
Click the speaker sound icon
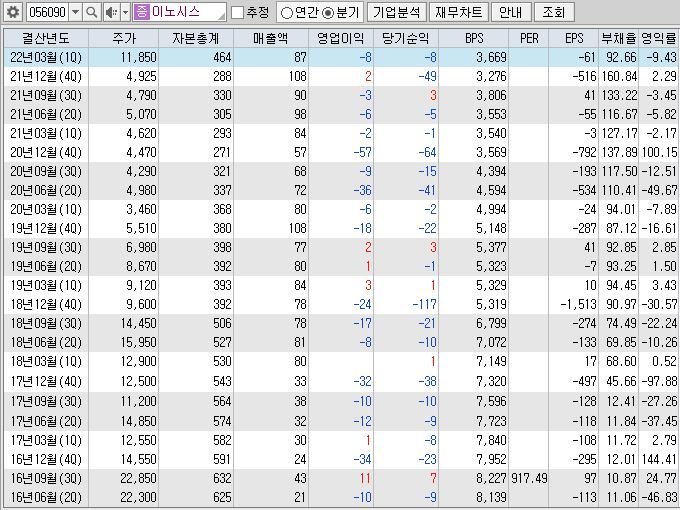coord(111,12)
